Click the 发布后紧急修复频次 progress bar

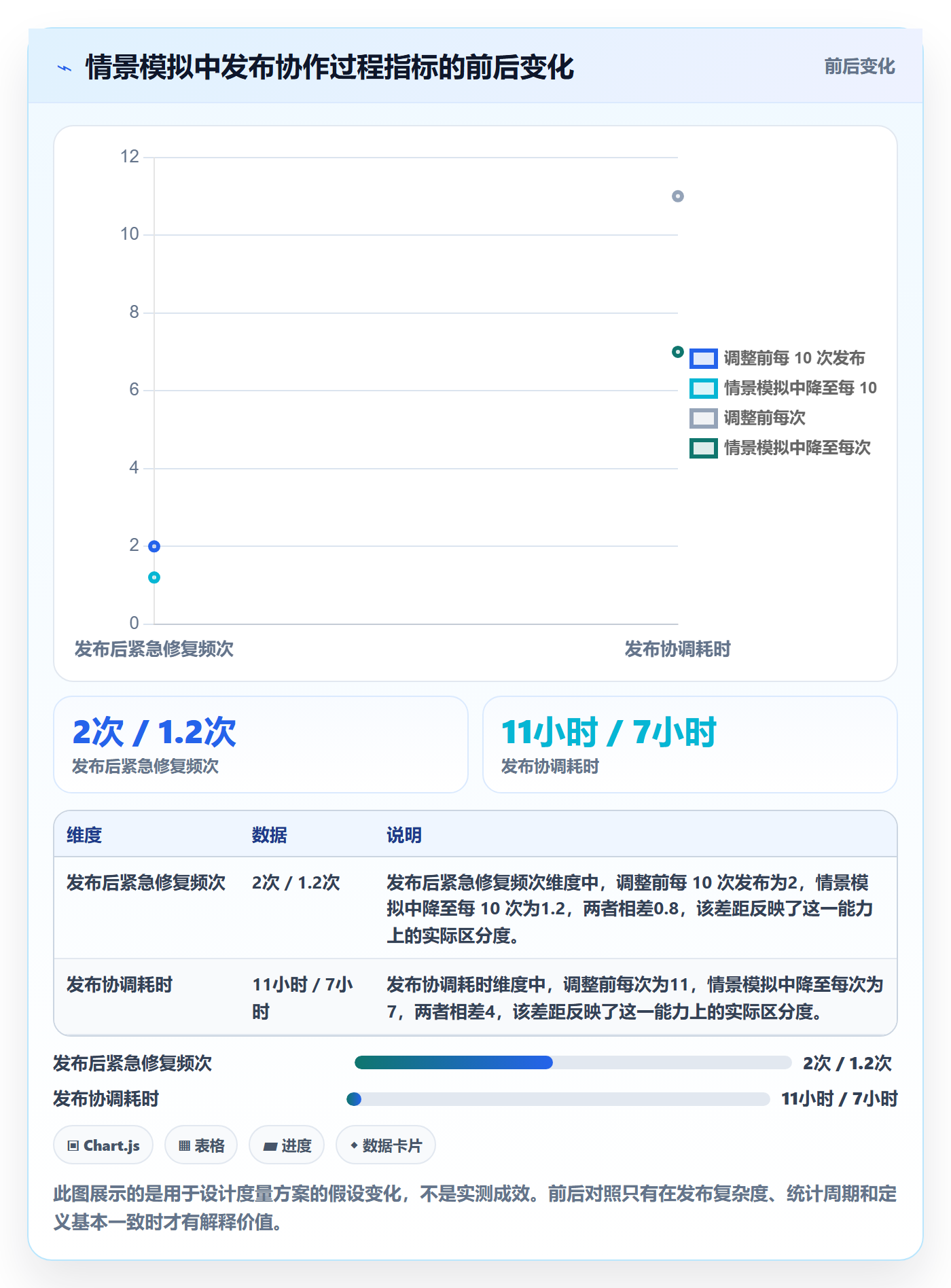pos(573,1062)
